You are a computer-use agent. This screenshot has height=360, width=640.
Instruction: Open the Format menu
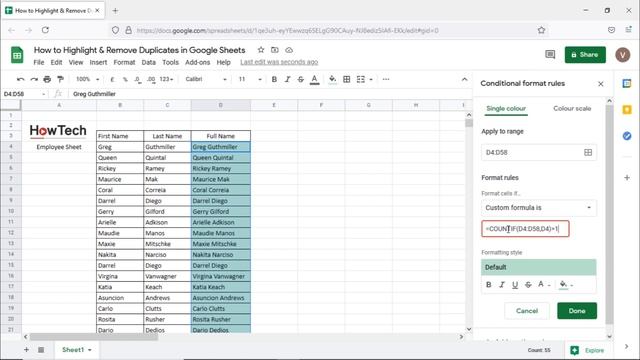124,62
